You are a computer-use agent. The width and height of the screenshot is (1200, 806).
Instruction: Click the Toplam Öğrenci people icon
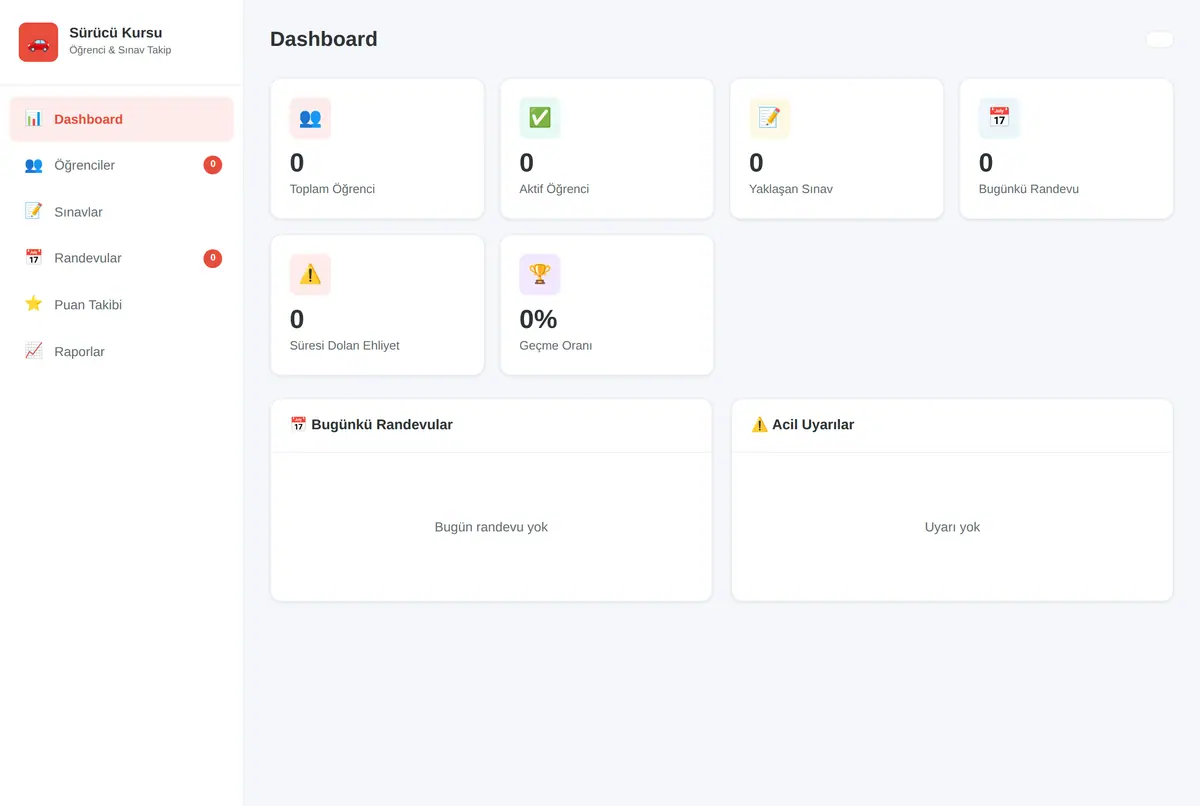(310, 118)
